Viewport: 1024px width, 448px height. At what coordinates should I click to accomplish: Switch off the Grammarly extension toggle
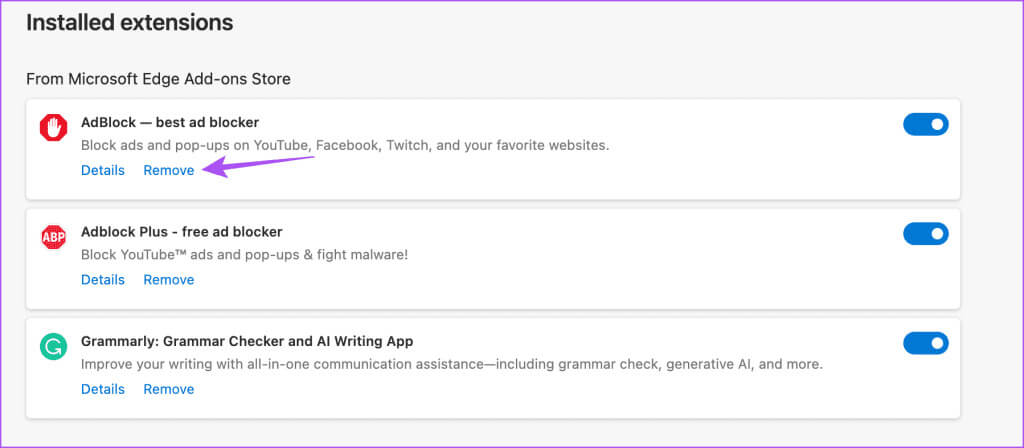point(925,343)
